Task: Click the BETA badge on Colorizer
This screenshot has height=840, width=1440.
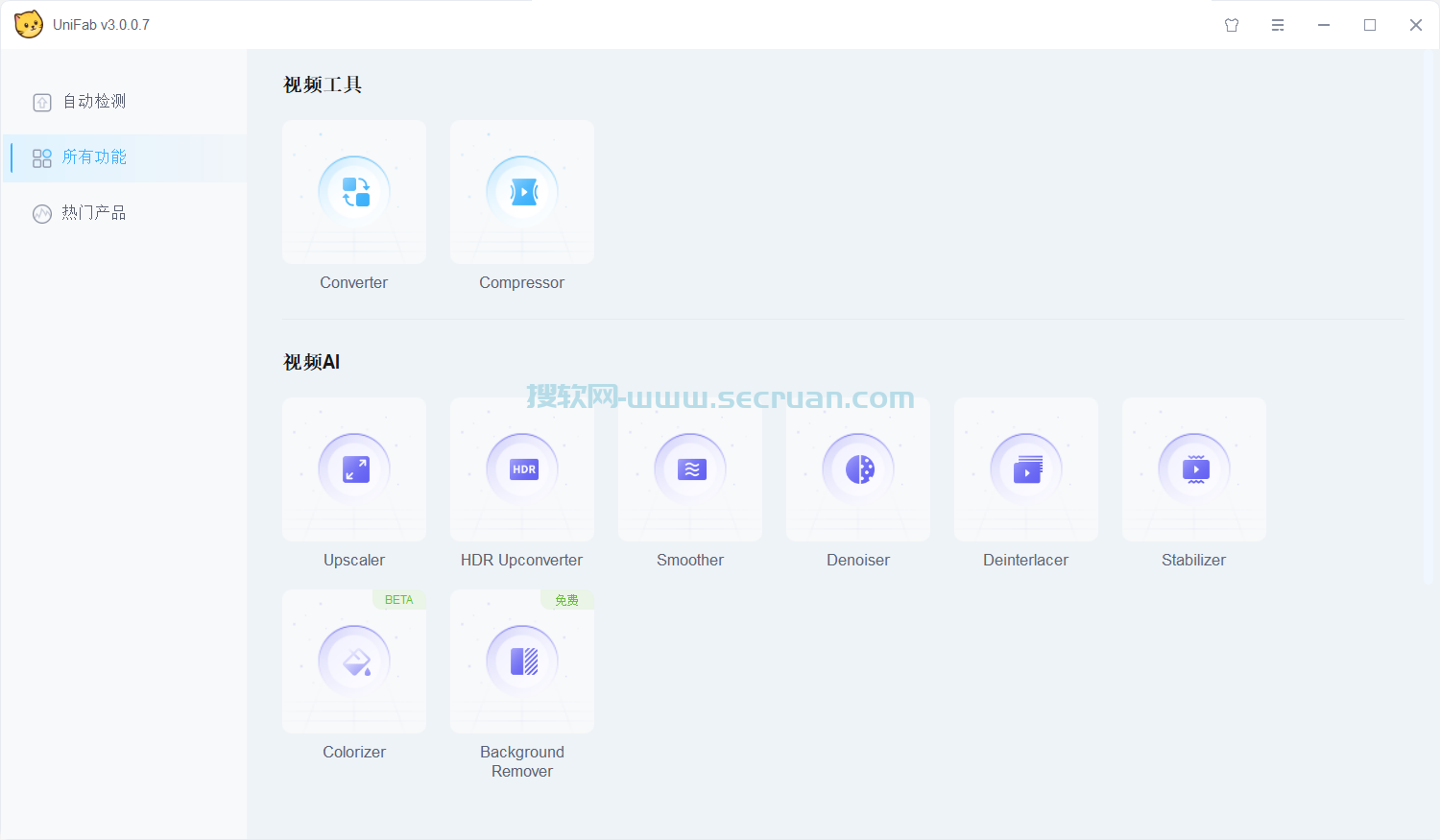Action: tap(399, 600)
